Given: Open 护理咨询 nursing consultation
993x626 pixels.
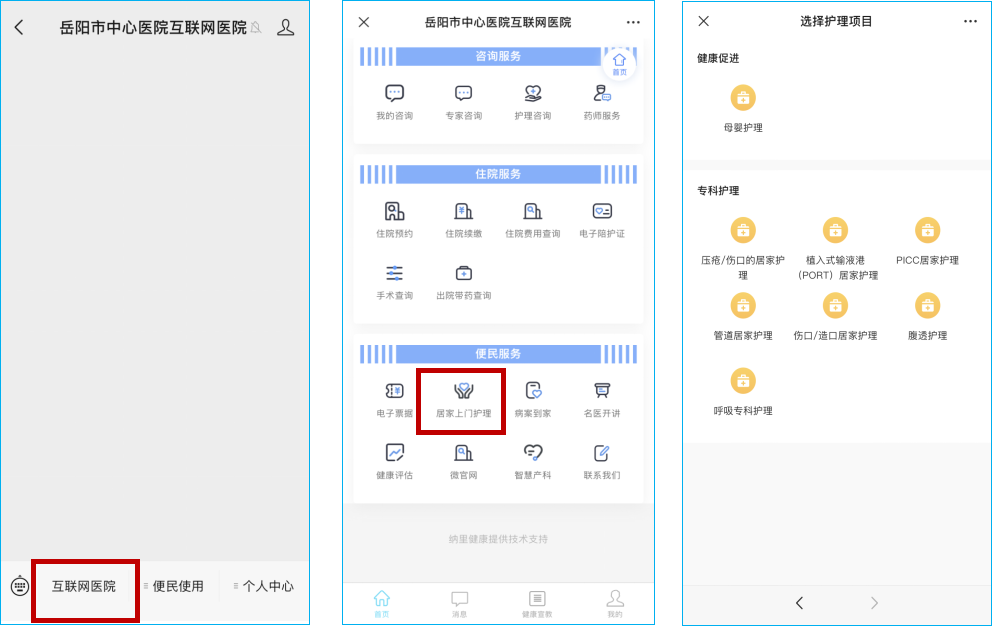Looking at the screenshot, I should coord(533,102).
